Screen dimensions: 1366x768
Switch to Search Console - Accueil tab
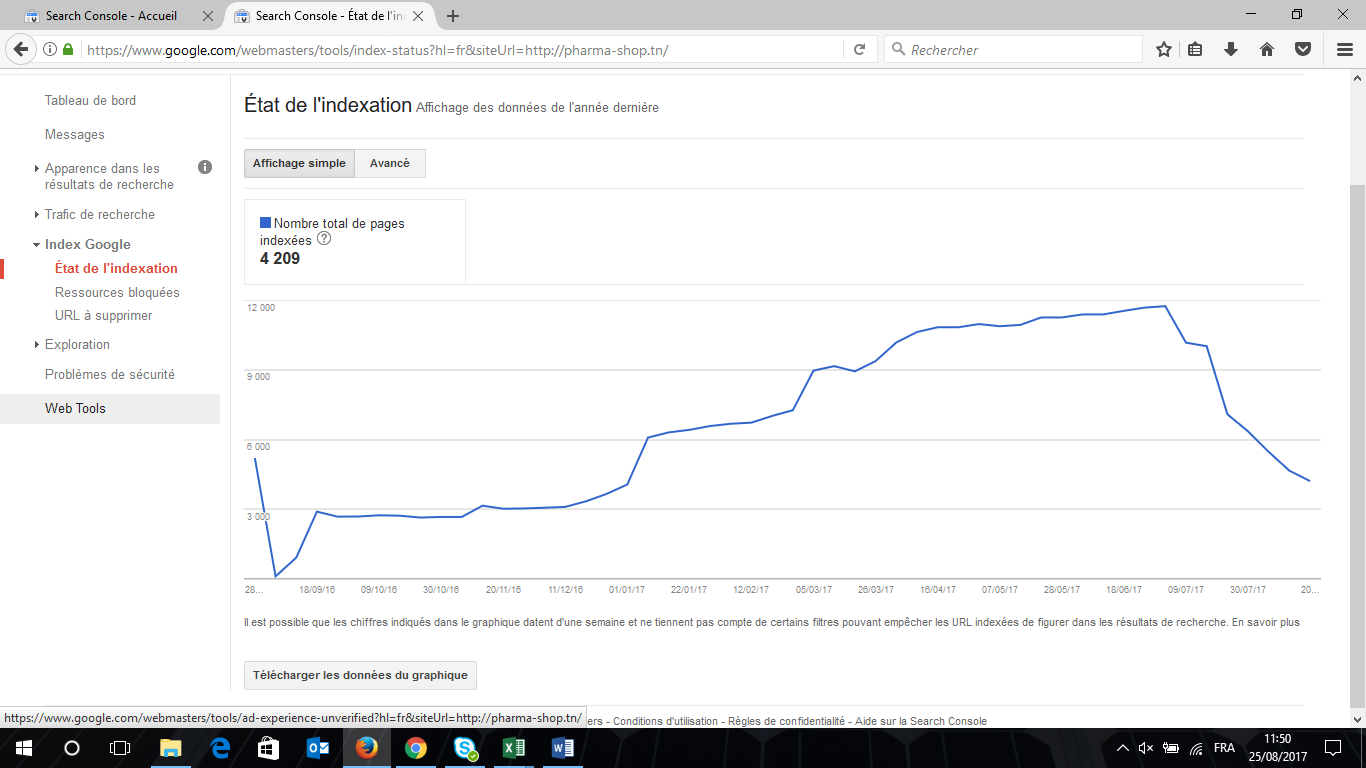point(111,16)
